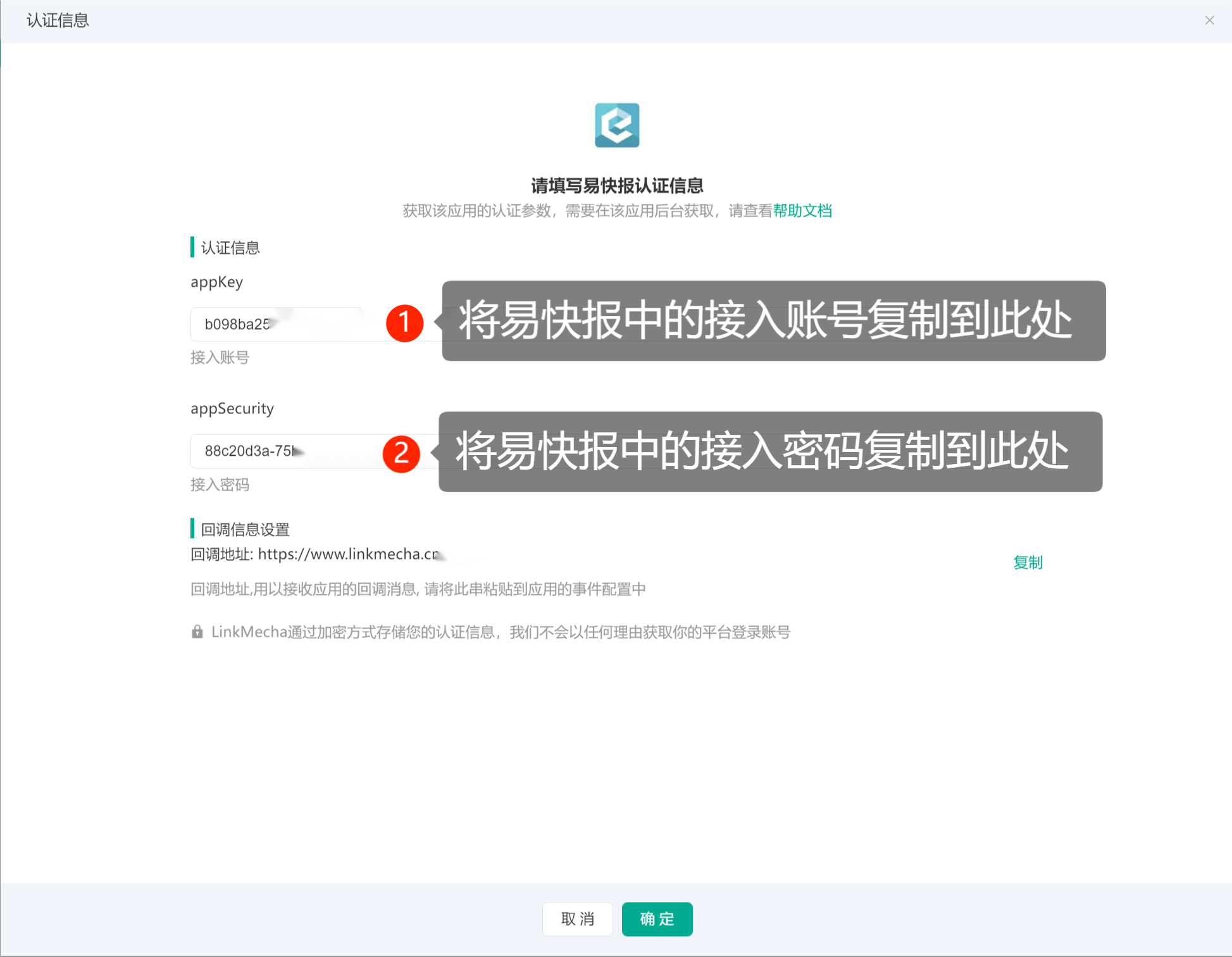The image size is (1232, 957).
Task: Click the 接入密码 hint text
Action: 220,485
